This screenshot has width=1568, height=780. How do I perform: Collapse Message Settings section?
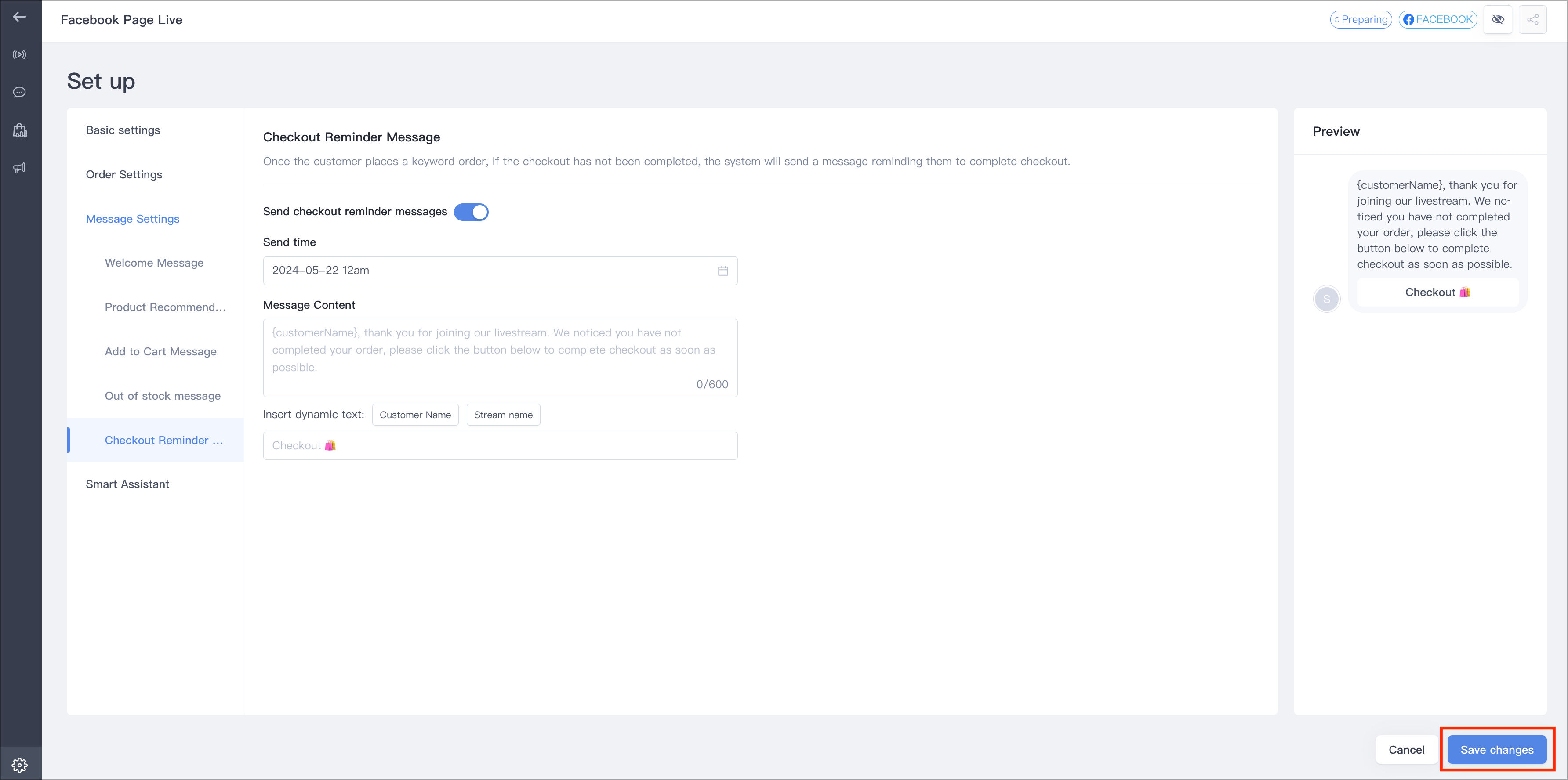coord(133,219)
